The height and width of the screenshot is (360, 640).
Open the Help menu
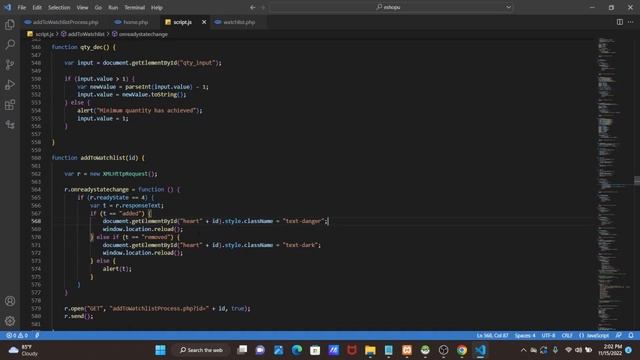[x=157, y=7]
